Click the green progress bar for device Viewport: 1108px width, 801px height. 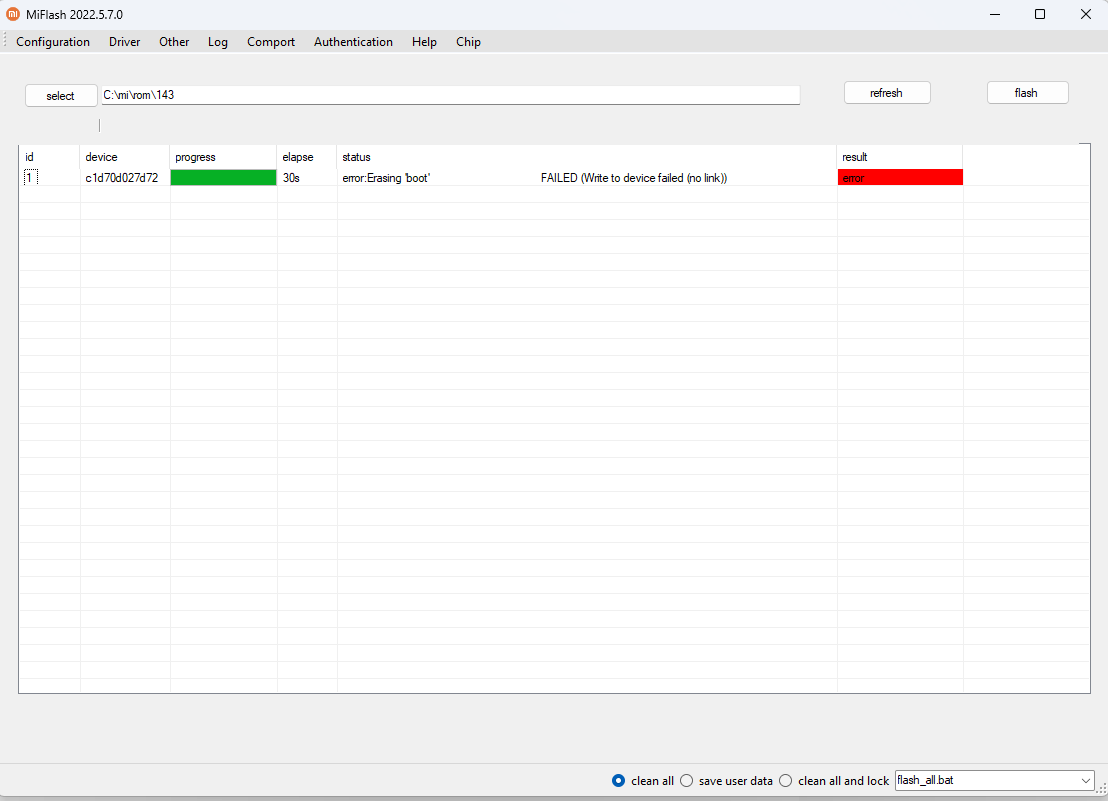point(223,178)
